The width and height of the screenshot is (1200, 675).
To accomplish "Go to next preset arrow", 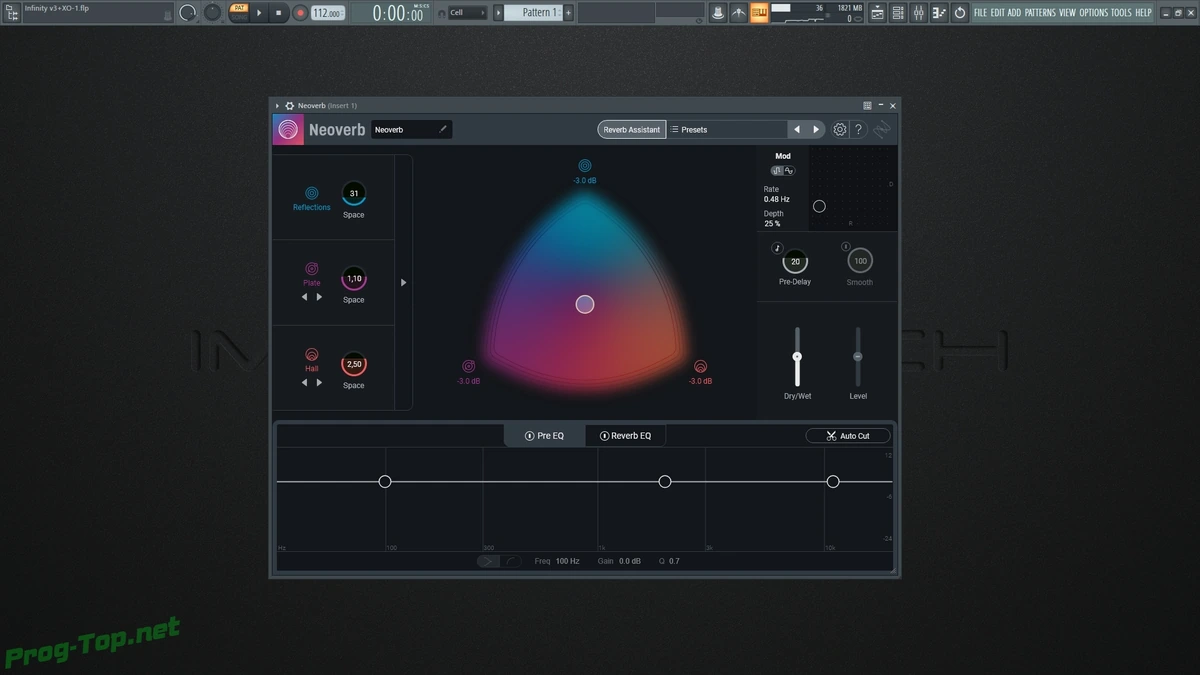I will tap(816, 130).
